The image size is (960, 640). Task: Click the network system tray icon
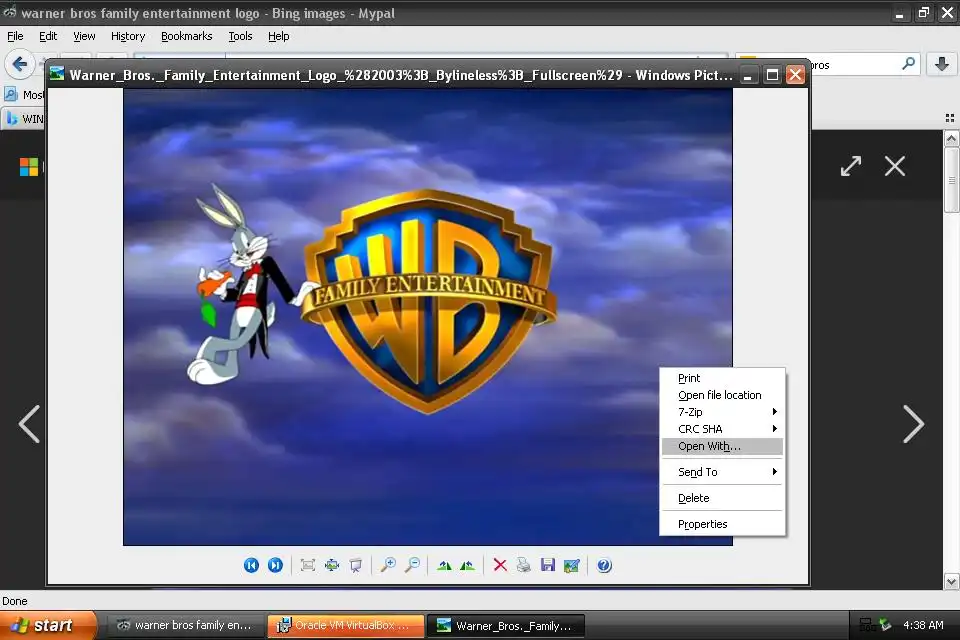[x=867, y=625]
